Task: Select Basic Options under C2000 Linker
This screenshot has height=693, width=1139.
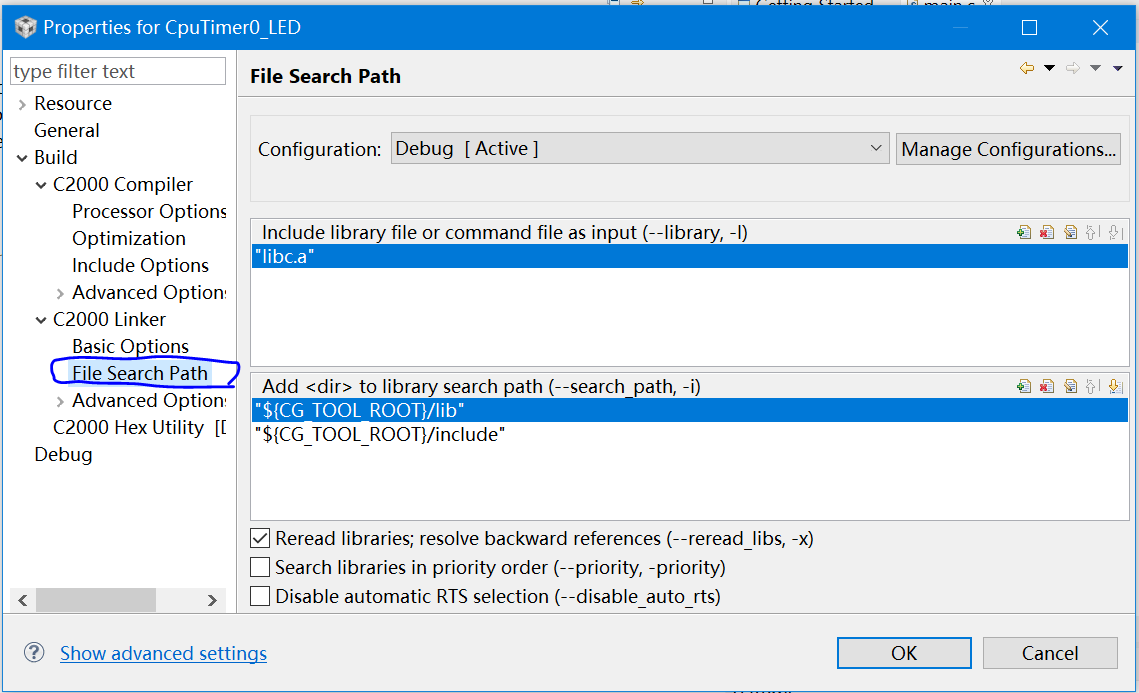Action: (x=130, y=346)
